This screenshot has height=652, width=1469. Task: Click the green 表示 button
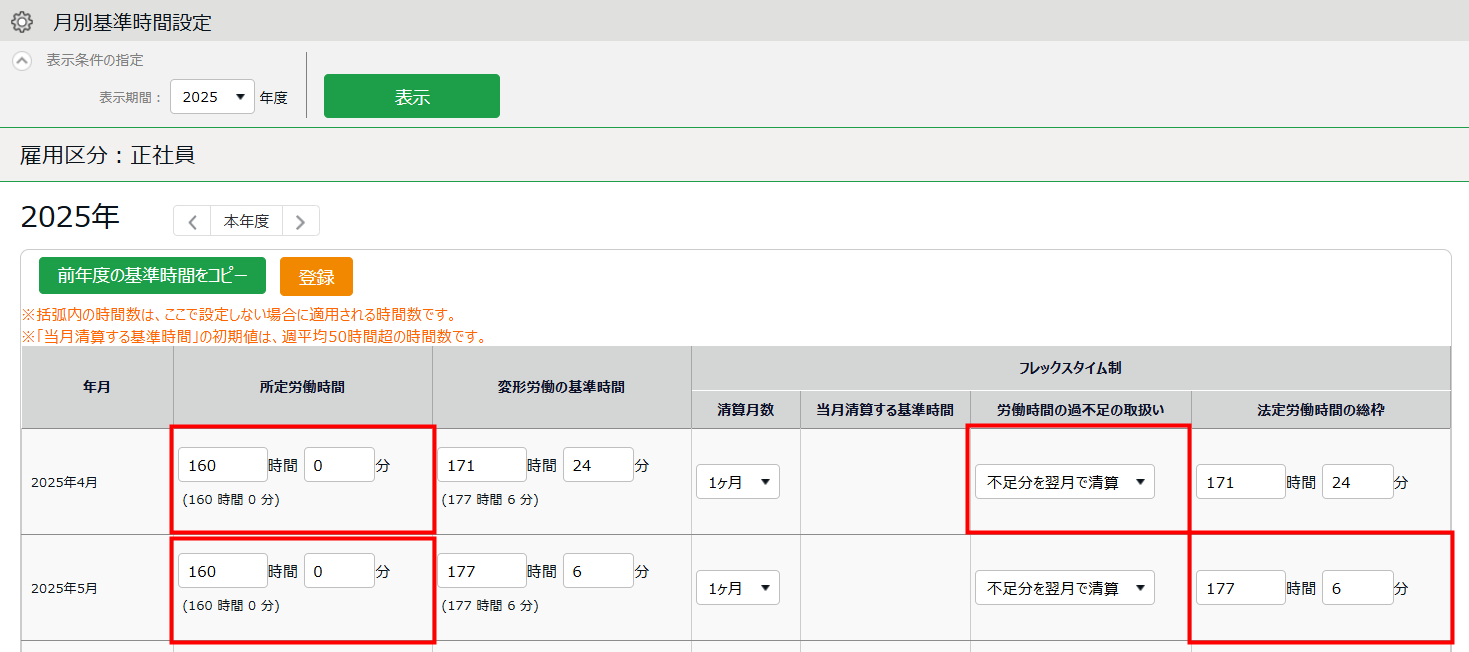(411, 97)
